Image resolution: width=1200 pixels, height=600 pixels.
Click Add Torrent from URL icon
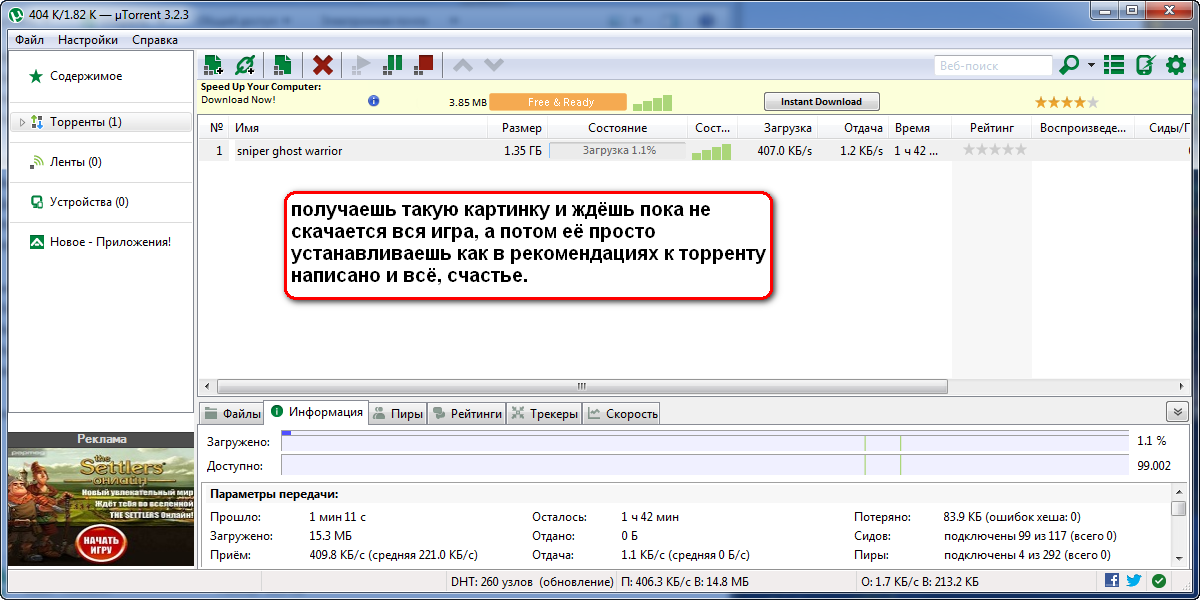click(x=244, y=65)
